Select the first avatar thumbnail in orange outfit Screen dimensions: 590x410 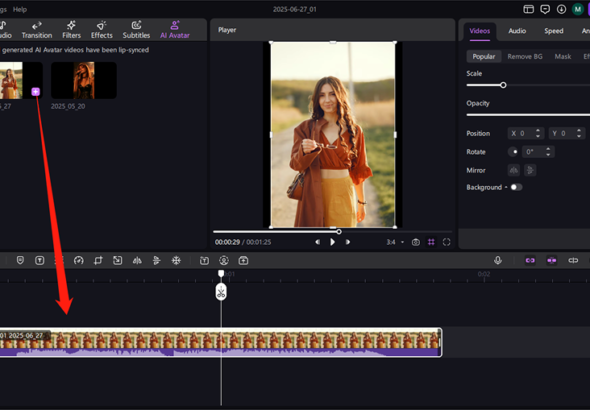click(x=21, y=80)
